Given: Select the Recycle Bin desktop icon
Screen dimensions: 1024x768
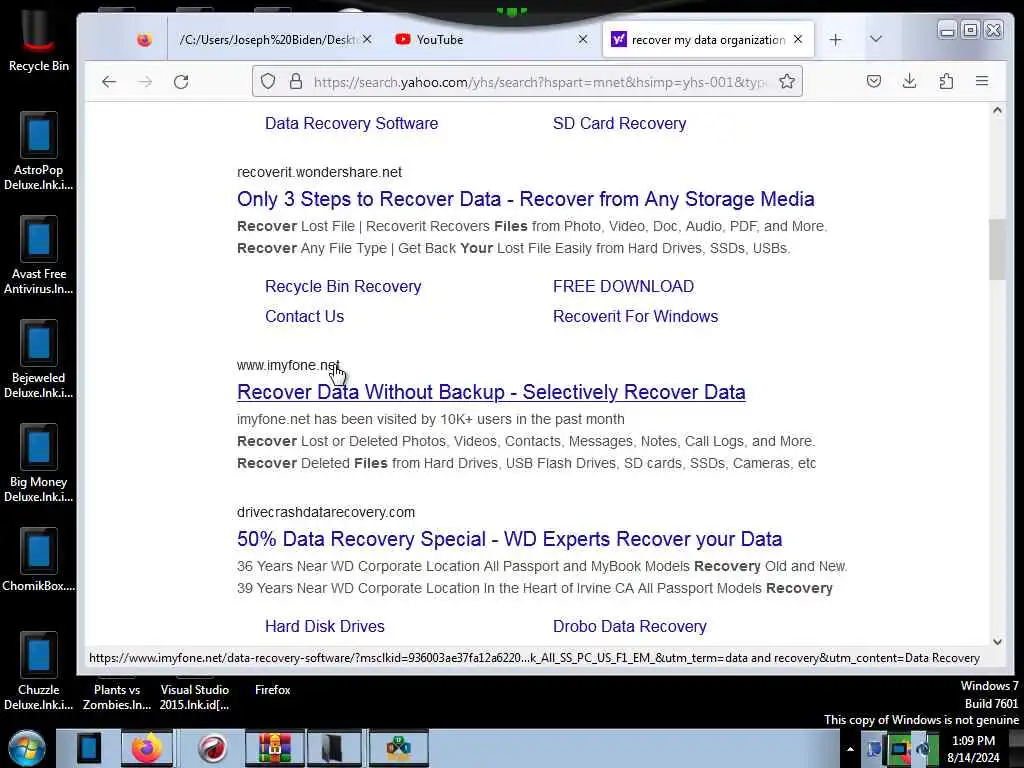Looking at the screenshot, I should pos(39,39).
